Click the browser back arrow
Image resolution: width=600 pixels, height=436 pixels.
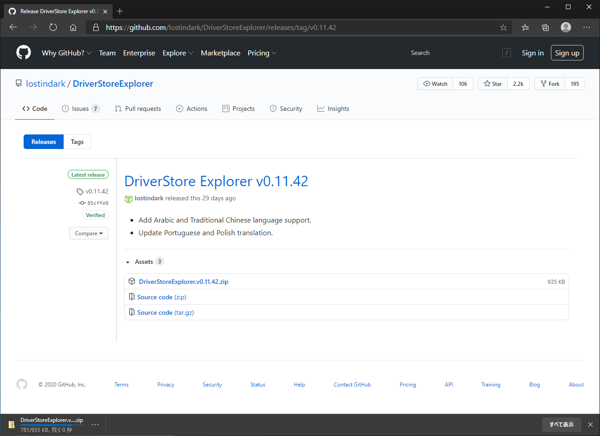[x=13, y=28]
